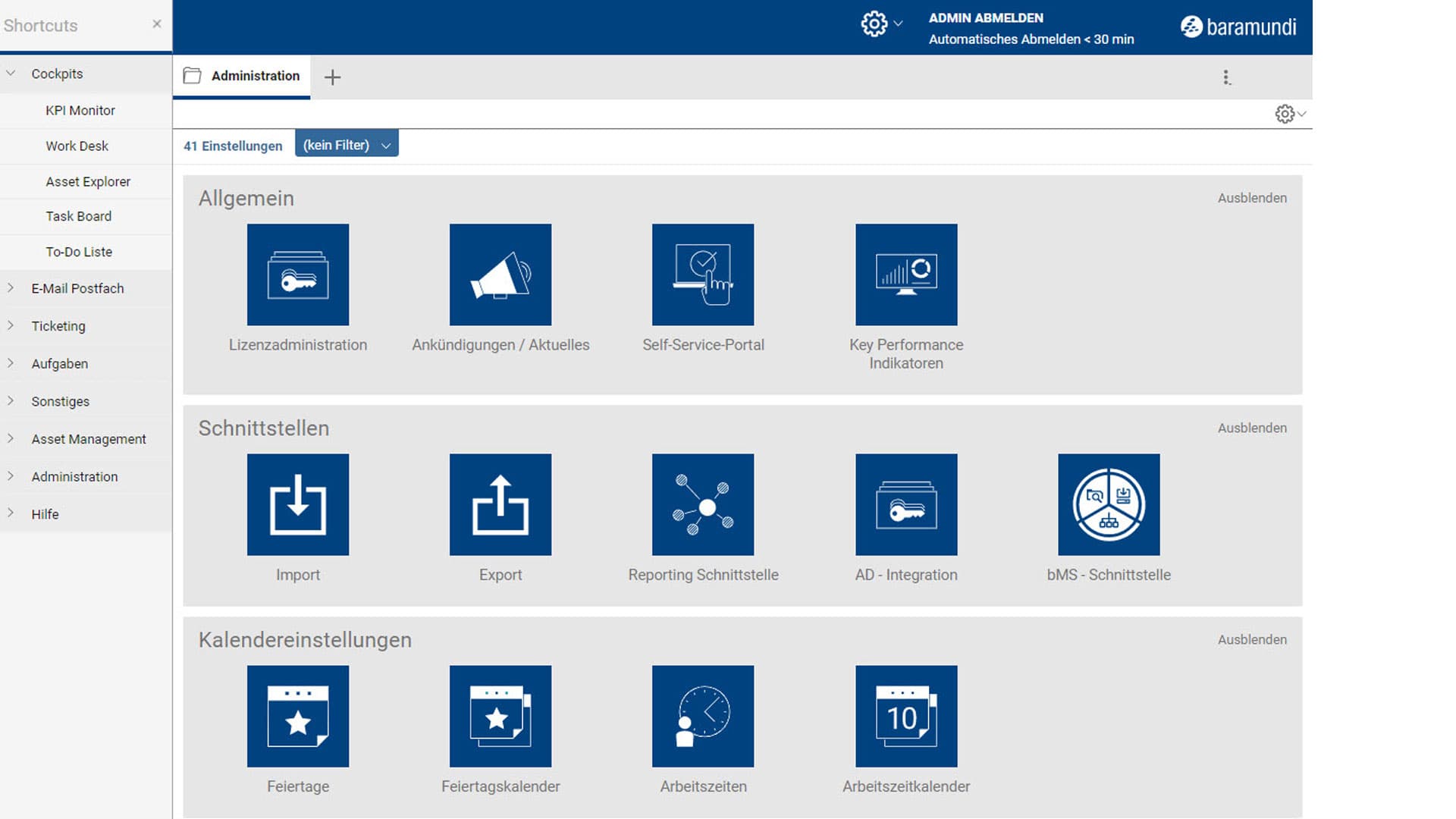This screenshot has width=1456, height=819.
Task: Open the Feiertage calendar tile
Action: pos(298,716)
